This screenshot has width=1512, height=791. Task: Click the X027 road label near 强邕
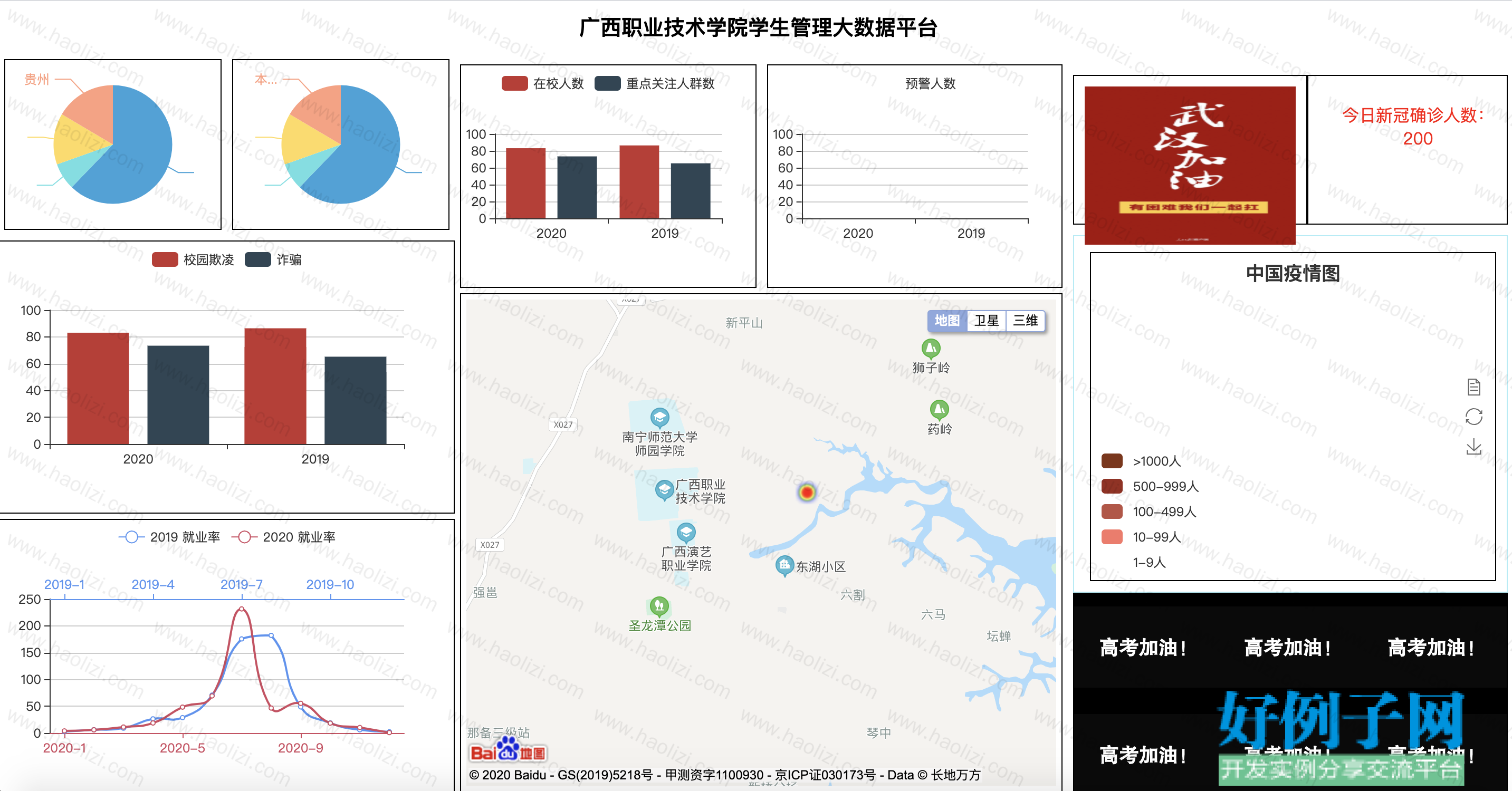click(490, 545)
